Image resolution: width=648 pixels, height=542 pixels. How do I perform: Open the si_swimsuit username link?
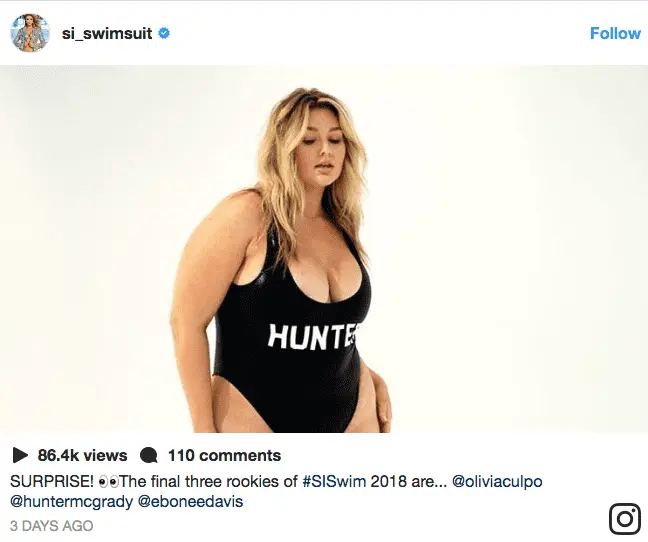click(x=107, y=33)
